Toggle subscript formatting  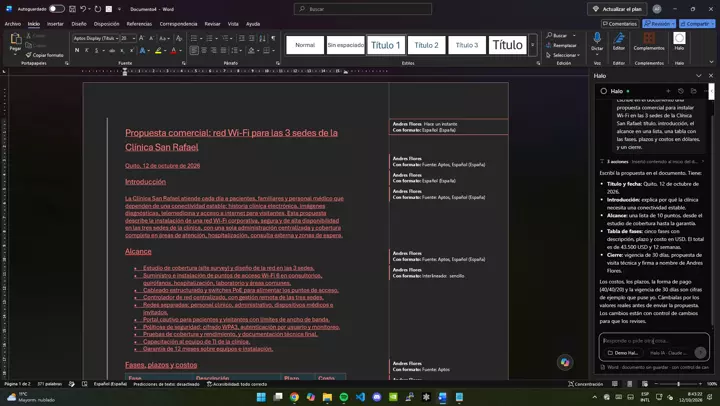pyautogui.click(x=122, y=51)
